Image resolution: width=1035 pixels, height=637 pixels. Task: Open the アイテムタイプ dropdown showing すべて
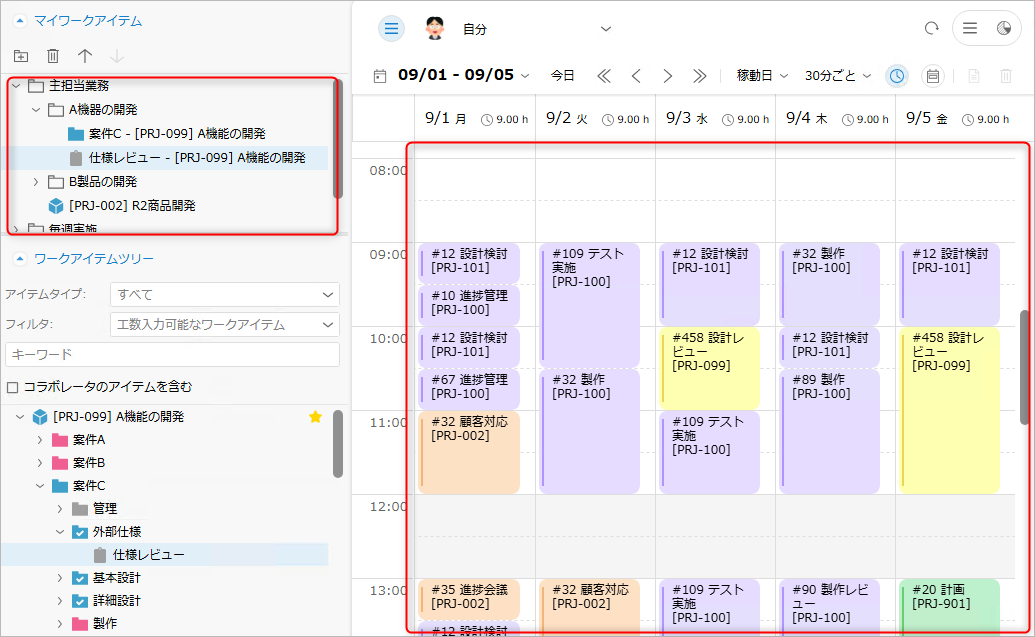coord(224,295)
